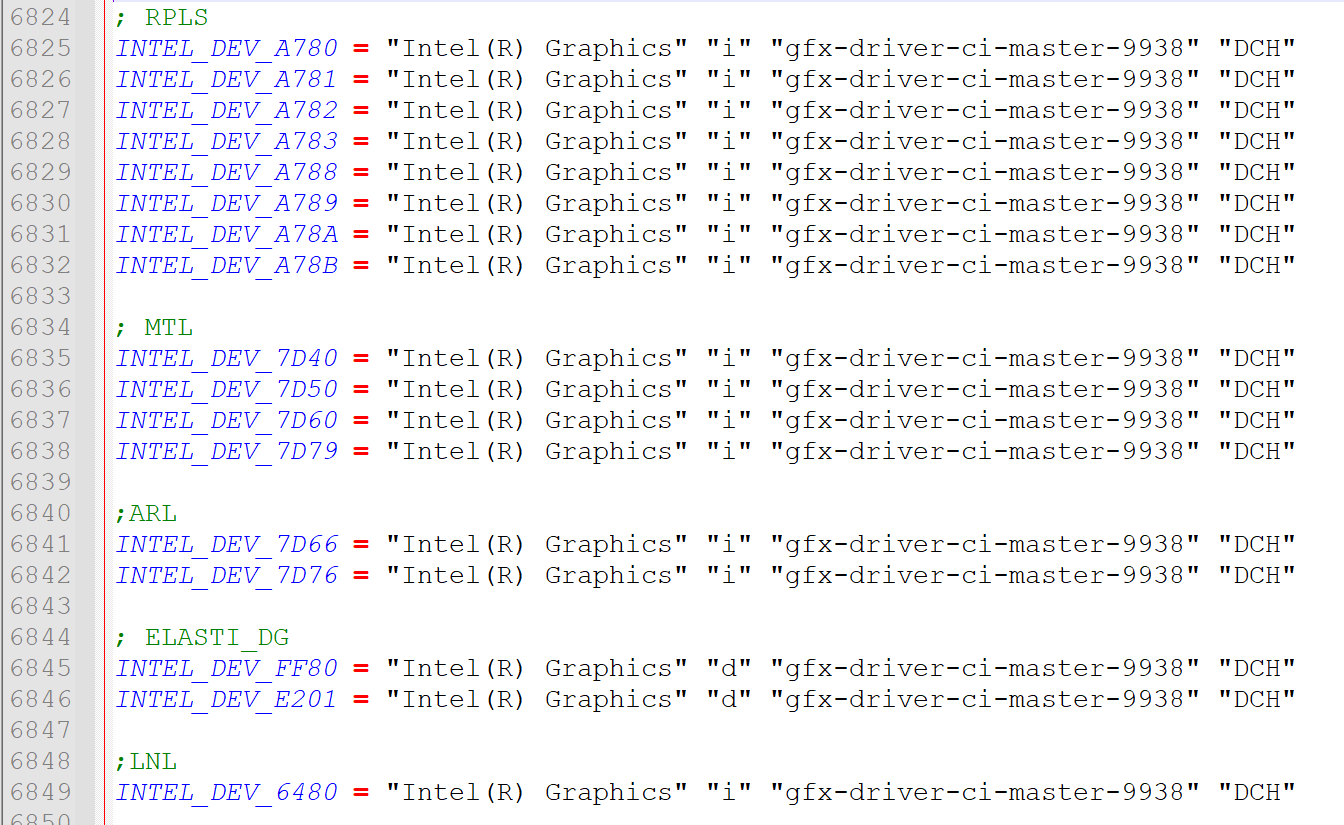
Task: Click the '; ELASTI_DG' comment line
Action: point(203,637)
